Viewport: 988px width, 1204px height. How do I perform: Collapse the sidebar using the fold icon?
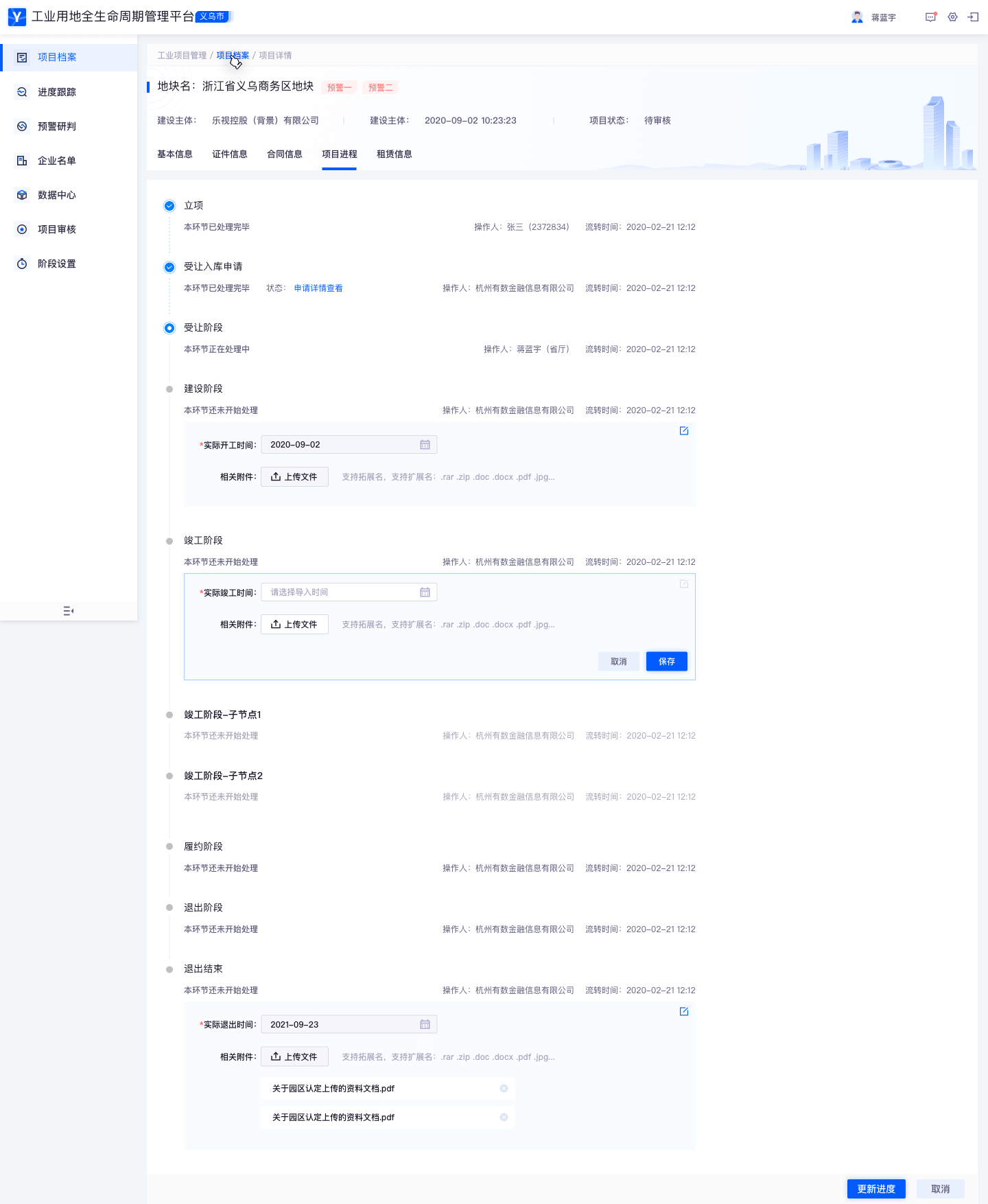(69, 611)
